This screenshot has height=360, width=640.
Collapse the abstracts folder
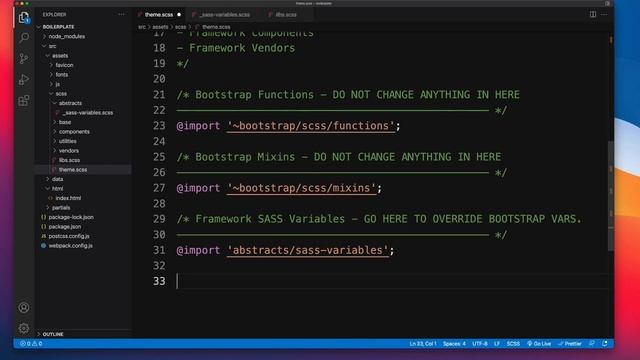(x=70, y=103)
